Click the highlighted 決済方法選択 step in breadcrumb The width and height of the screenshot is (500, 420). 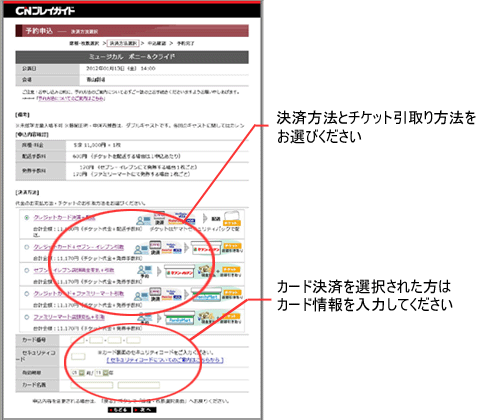click(123, 43)
